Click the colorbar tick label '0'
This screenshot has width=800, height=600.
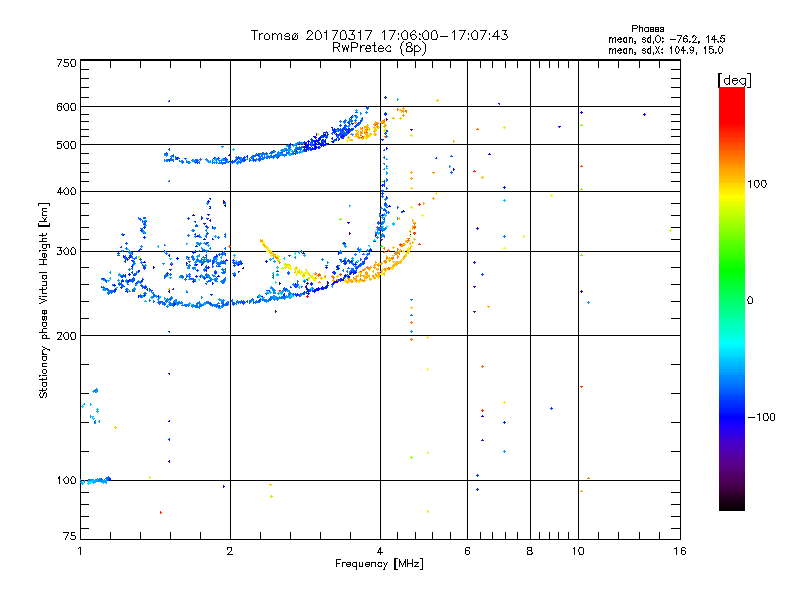click(x=750, y=301)
